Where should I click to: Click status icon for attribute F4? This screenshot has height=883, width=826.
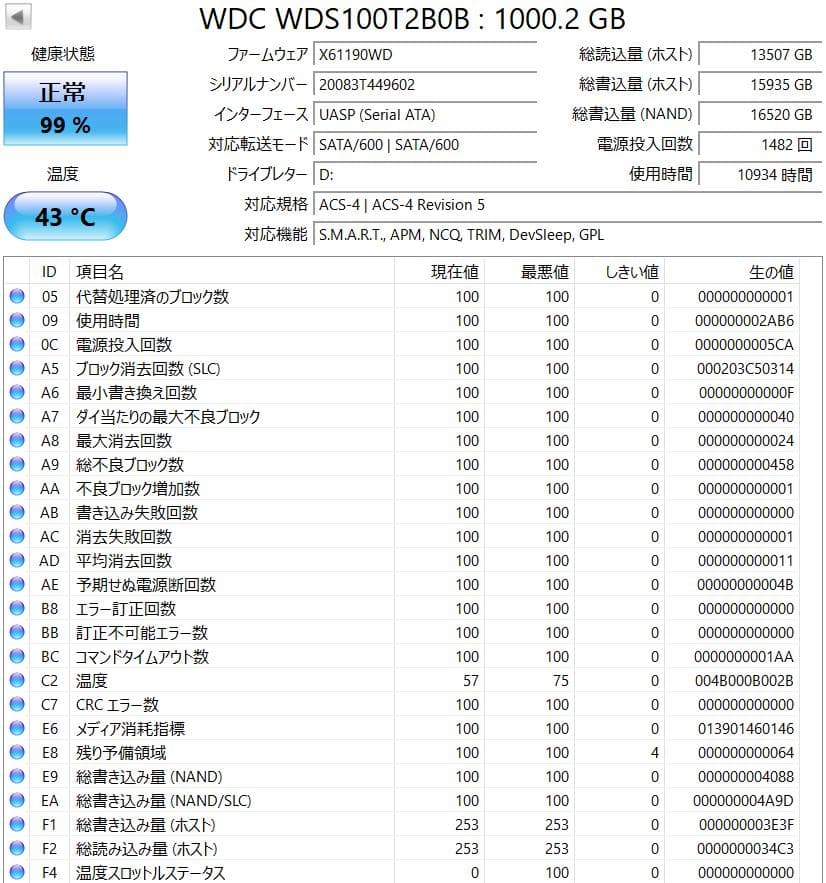click(x=17, y=872)
